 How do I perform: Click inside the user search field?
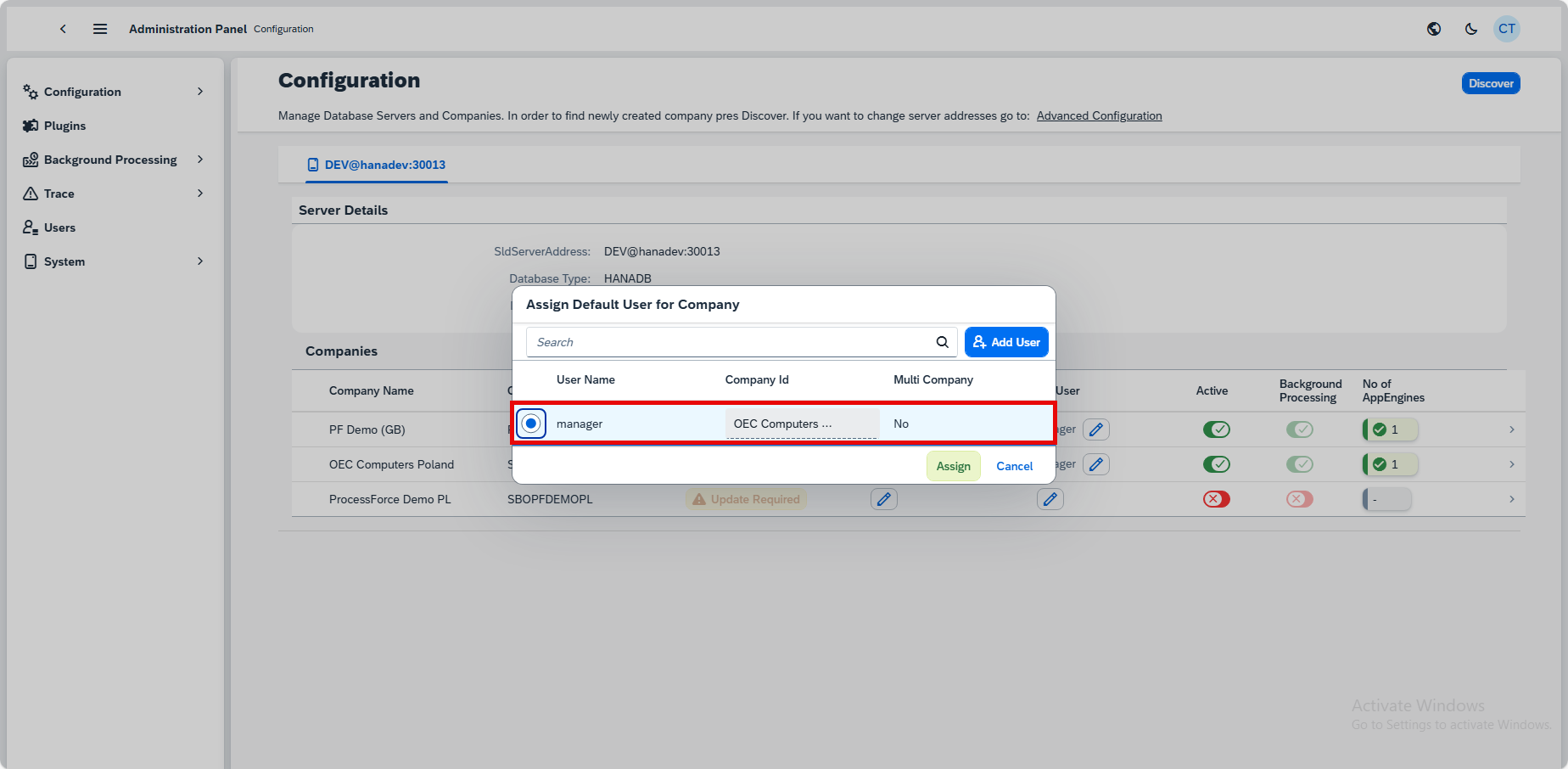(x=730, y=341)
